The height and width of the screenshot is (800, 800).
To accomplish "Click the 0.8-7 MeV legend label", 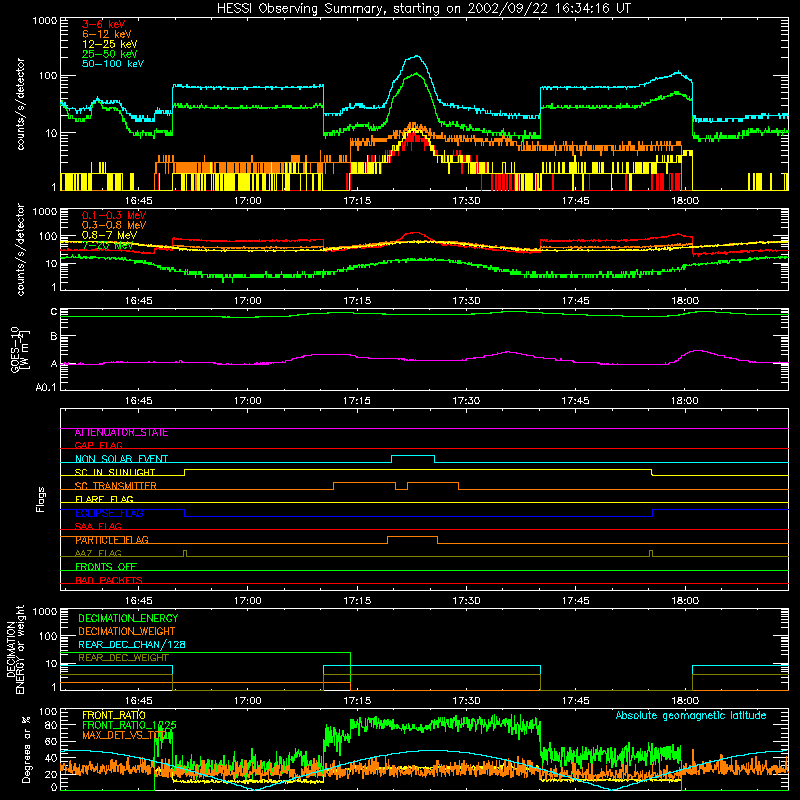I will tap(109, 235).
